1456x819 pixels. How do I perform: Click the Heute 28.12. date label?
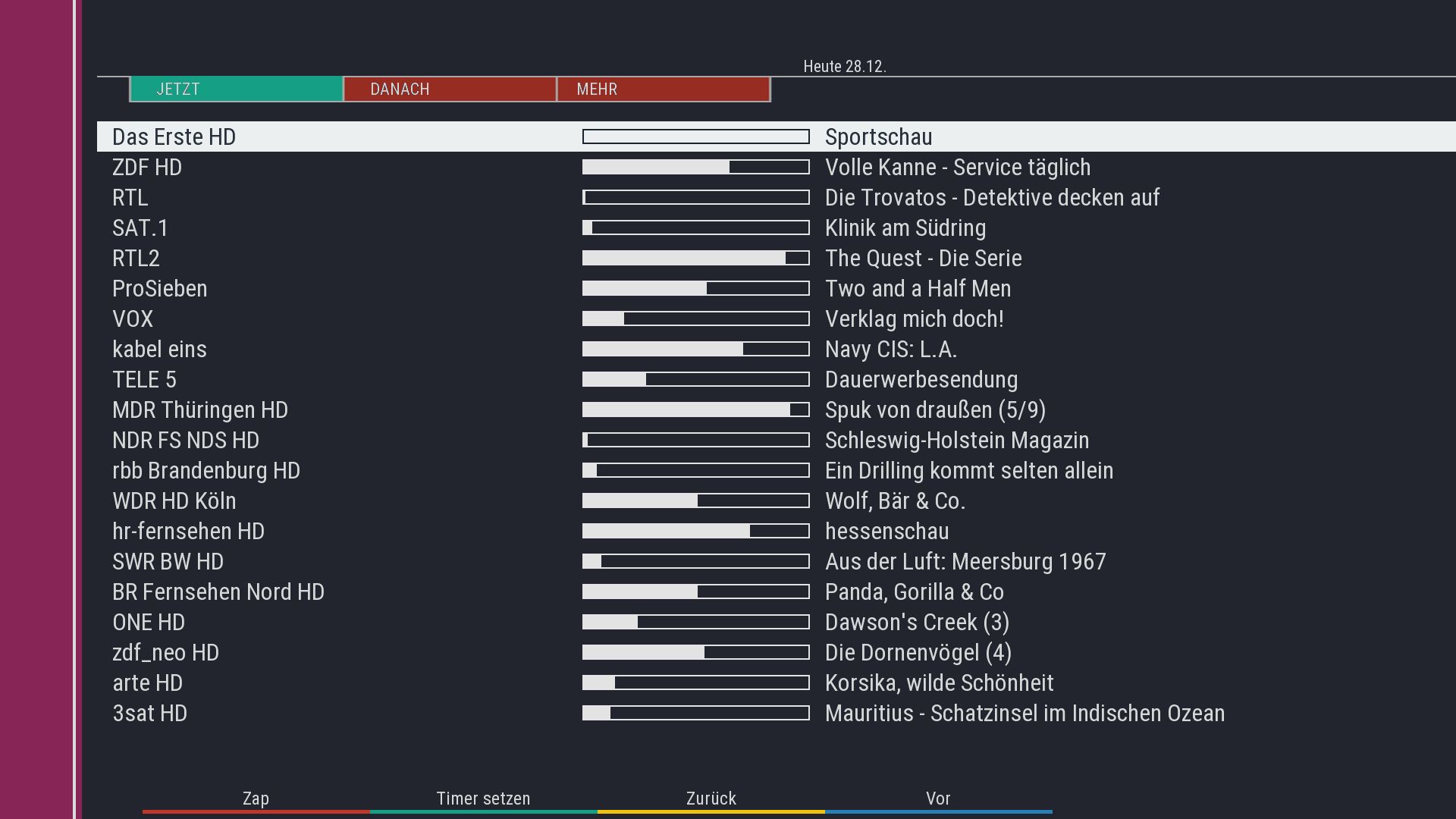844,67
